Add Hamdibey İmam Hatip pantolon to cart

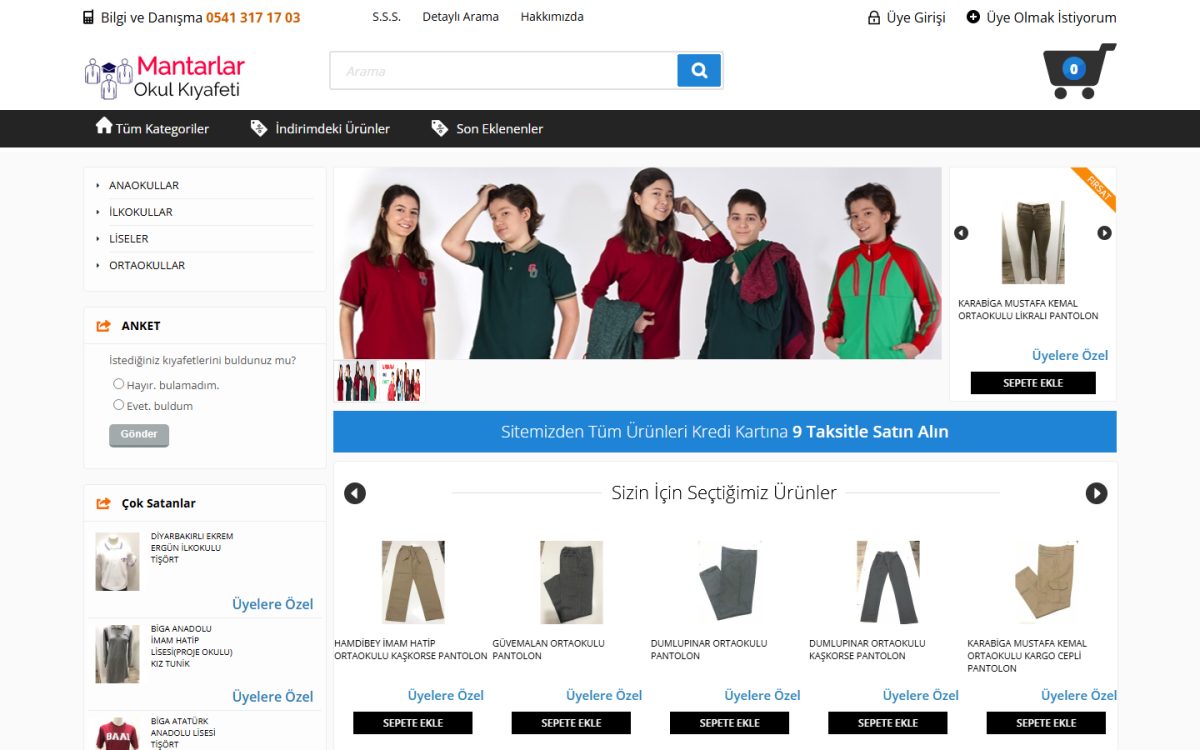click(413, 723)
